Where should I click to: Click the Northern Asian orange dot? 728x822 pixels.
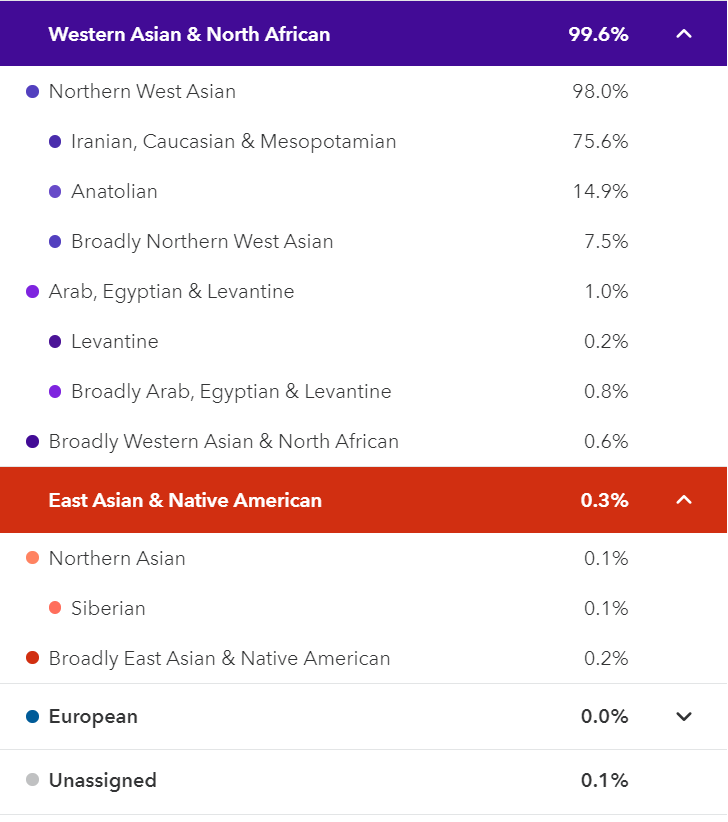click(32, 558)
